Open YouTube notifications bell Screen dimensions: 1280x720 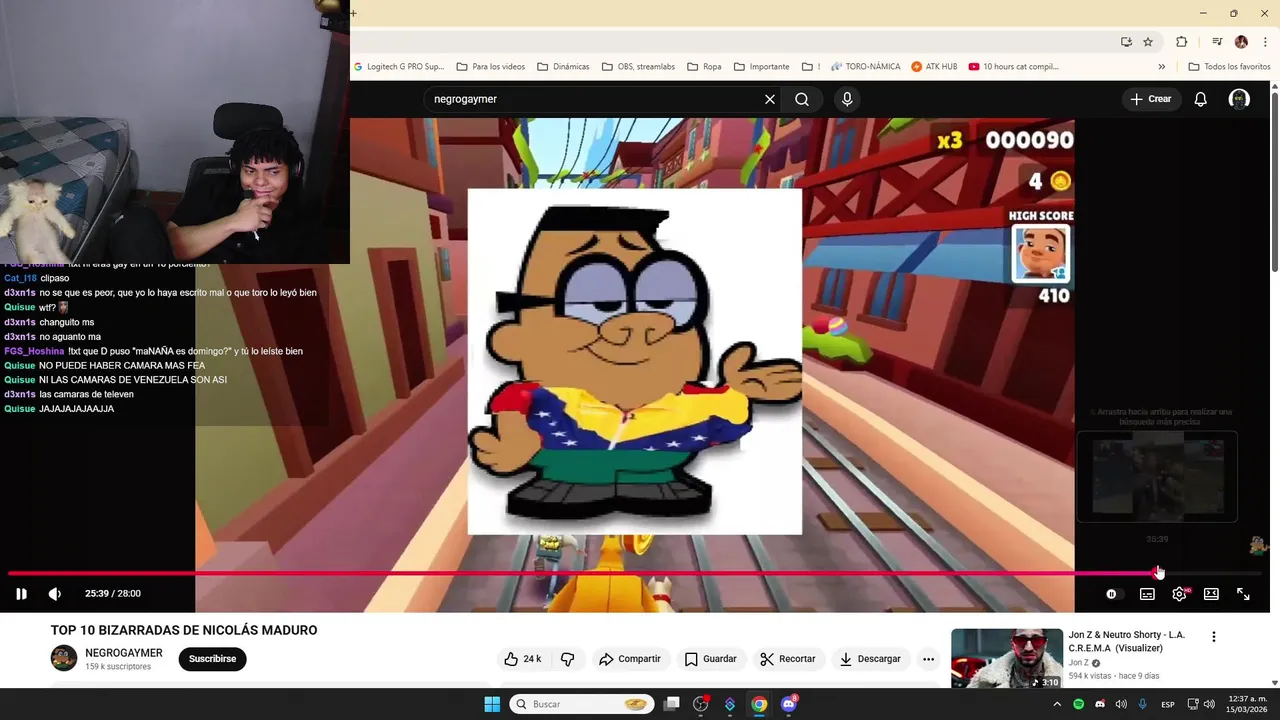[x=1201, y=99]
